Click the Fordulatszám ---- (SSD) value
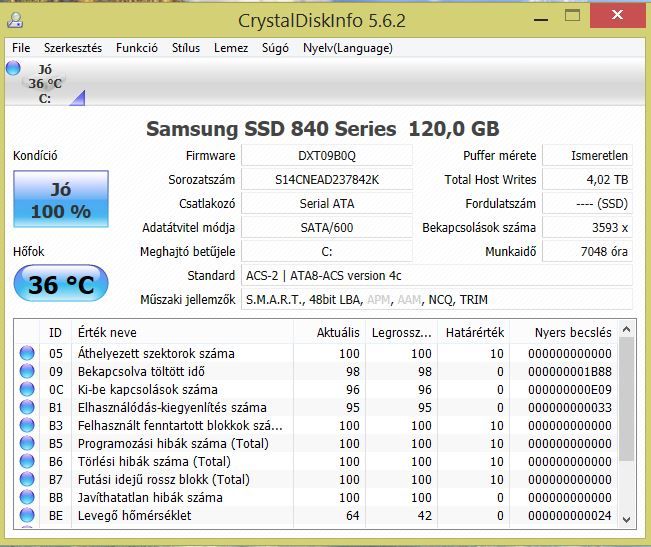 coord(587,204)
